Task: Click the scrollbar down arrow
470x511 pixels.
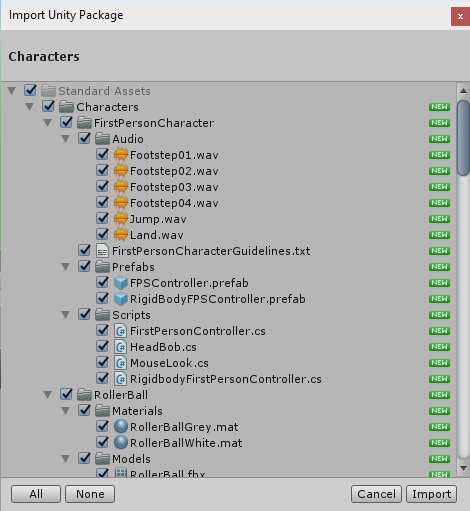Action: click(463, 469)
